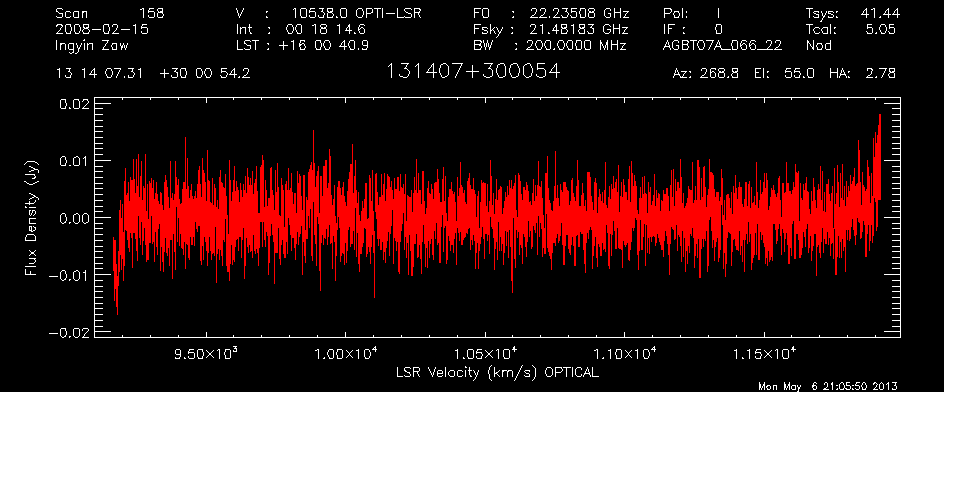Click the IF value 0
Screen dimensions: 962x490
point(718,29)
